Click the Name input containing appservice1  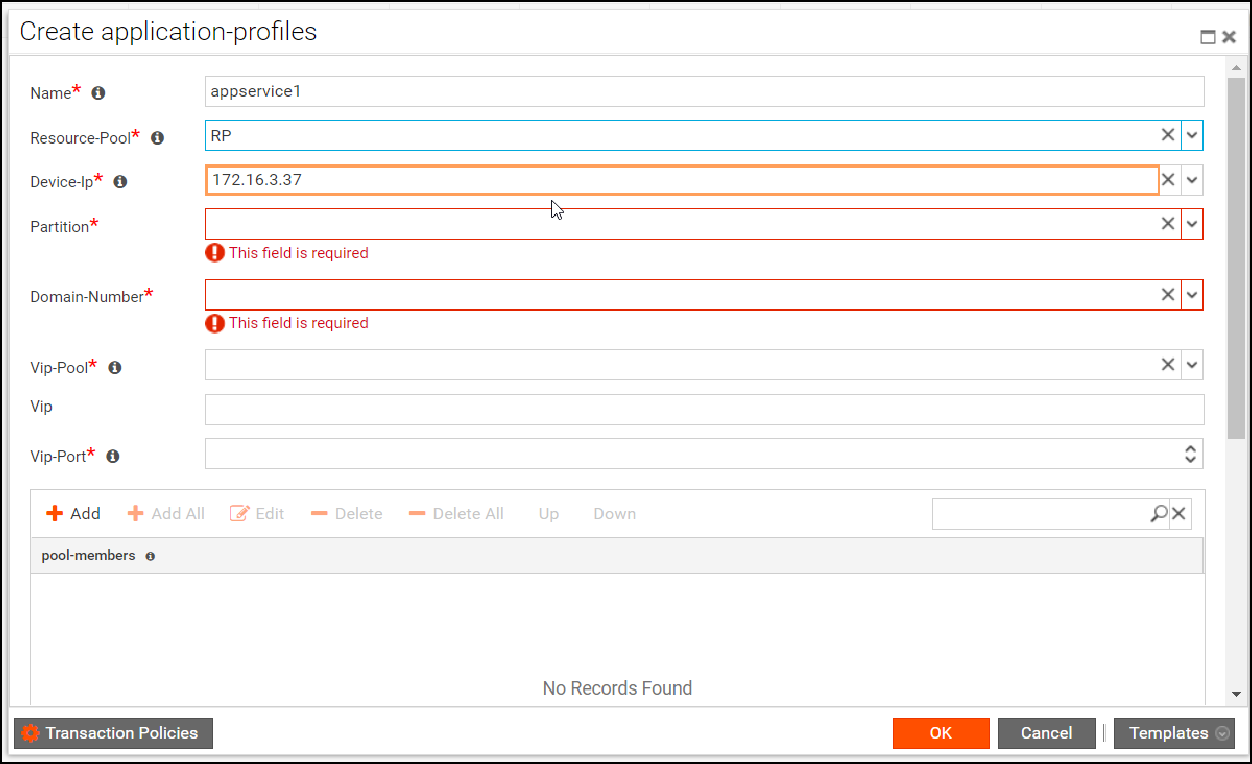(x=704, y=91)
